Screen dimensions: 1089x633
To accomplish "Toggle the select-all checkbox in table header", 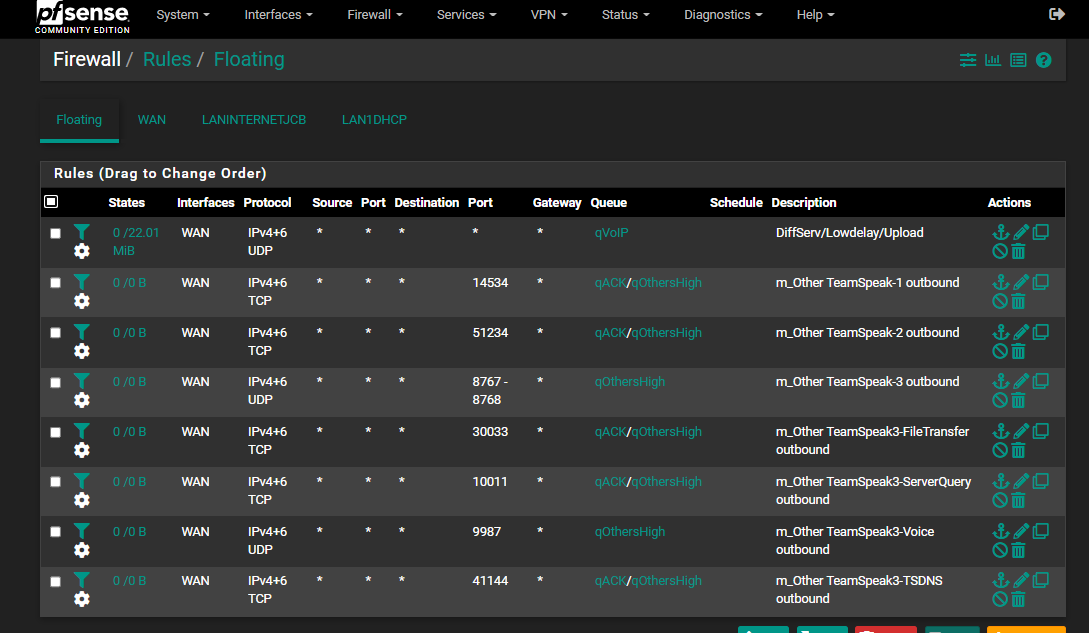I will (x=51, y=202).
